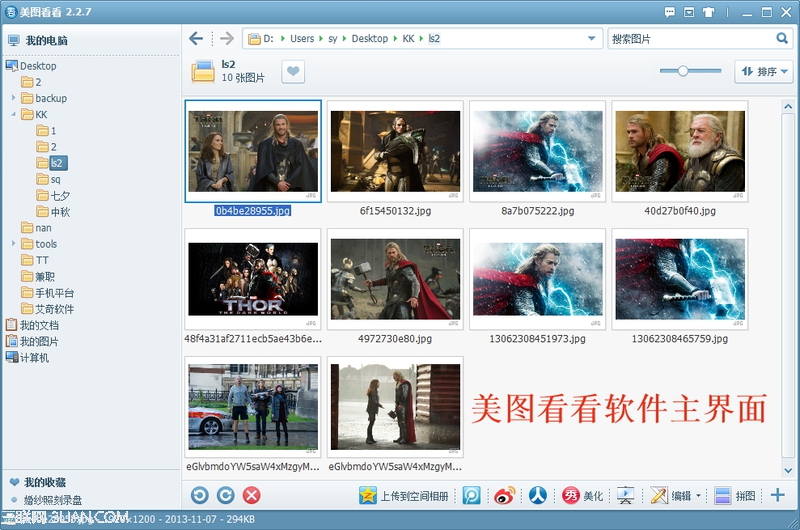Screen dimensions: 800x530
Task: Click the 我的收藏 favorites header
Action: (45, 482)
